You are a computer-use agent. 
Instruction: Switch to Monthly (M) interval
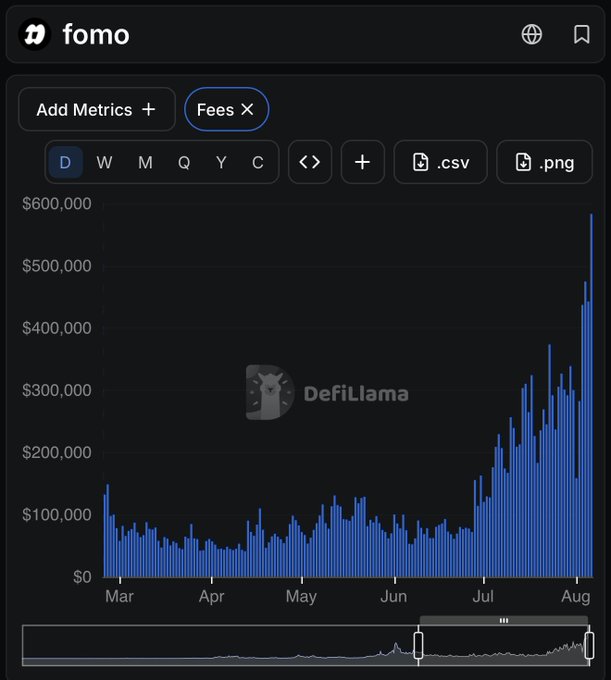click(x=145, y=163)
